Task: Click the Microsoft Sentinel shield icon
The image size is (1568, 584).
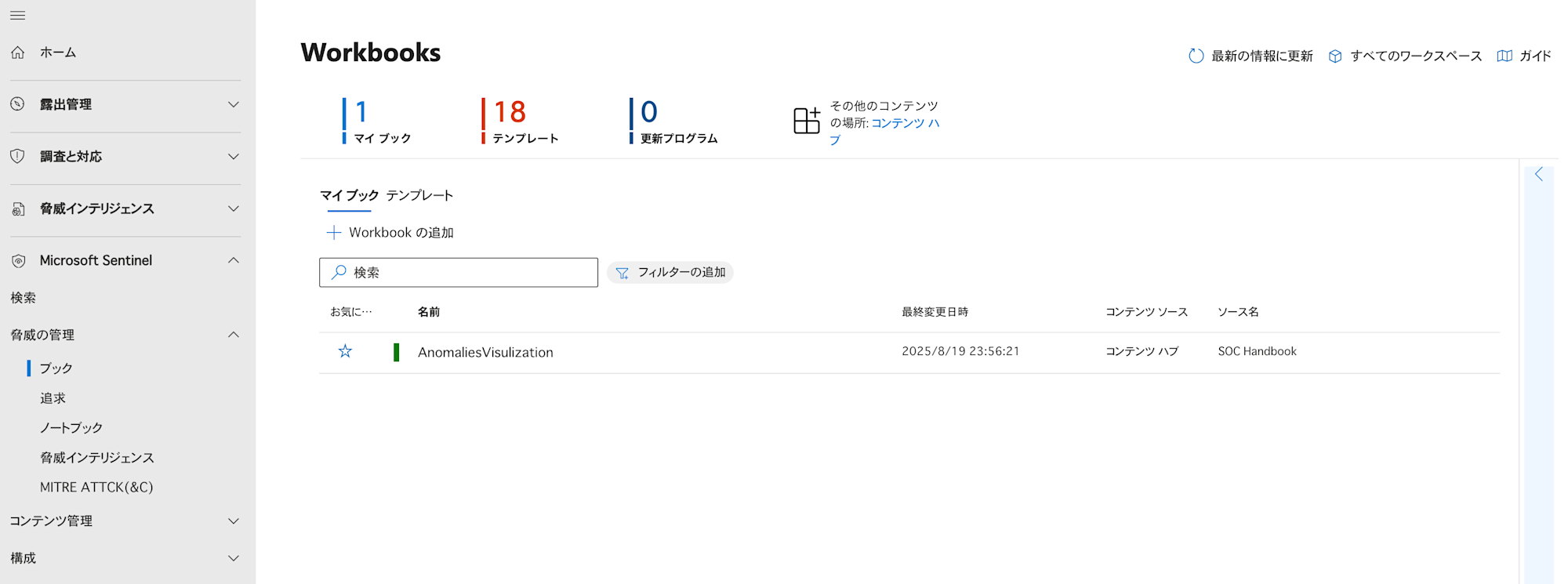Action: pyautogui.click(x=18, y=261)
